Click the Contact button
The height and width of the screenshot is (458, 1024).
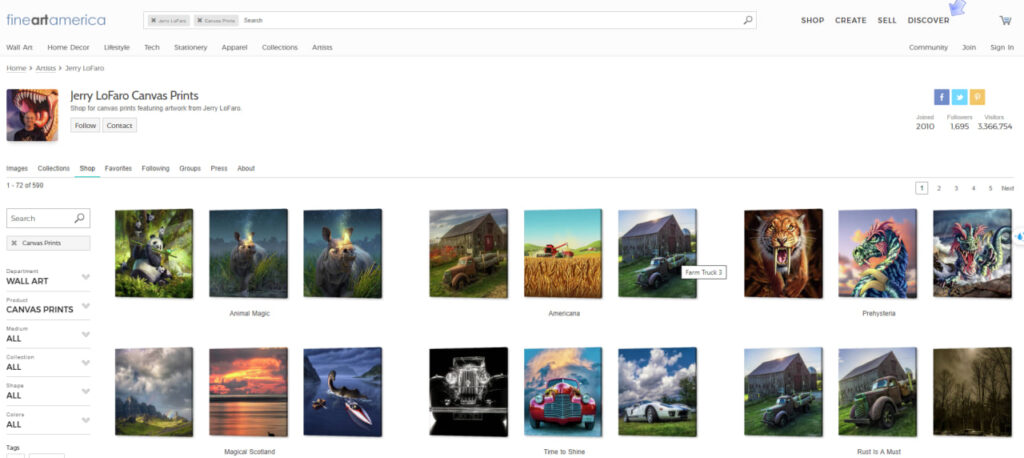tap(120, 125)
